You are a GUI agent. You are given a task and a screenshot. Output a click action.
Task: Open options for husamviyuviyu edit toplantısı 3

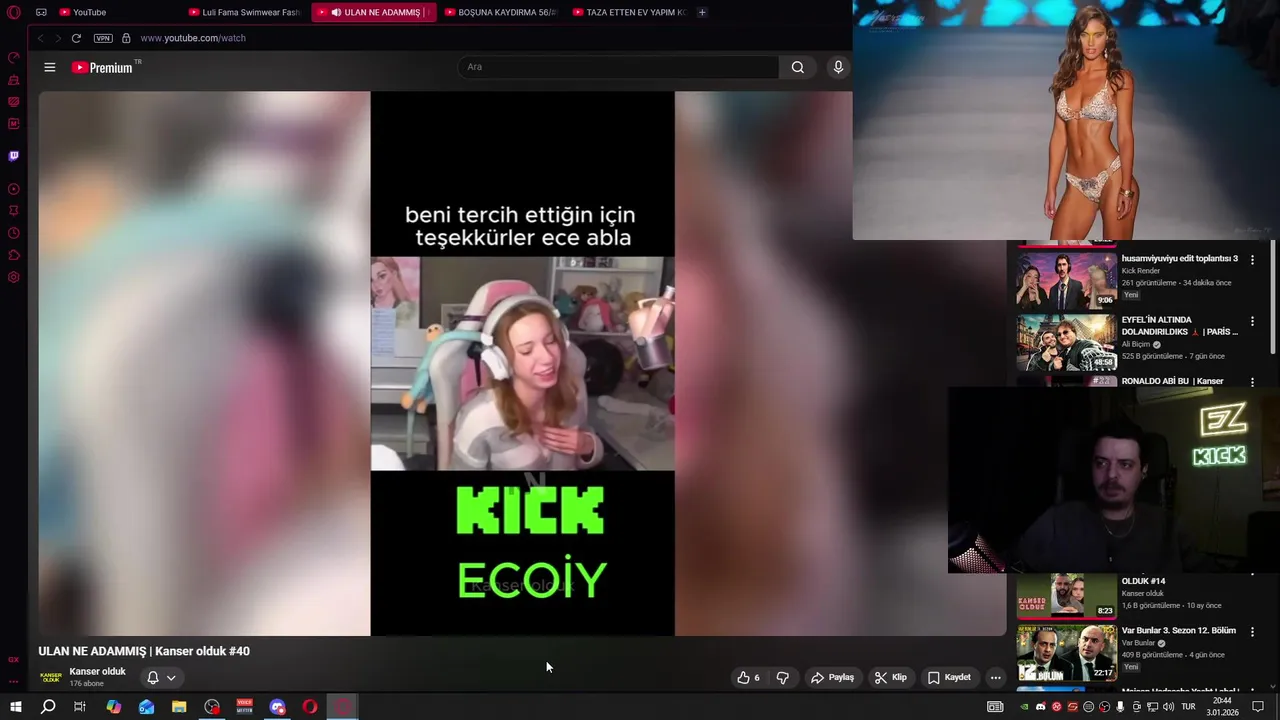point(1252,260)
